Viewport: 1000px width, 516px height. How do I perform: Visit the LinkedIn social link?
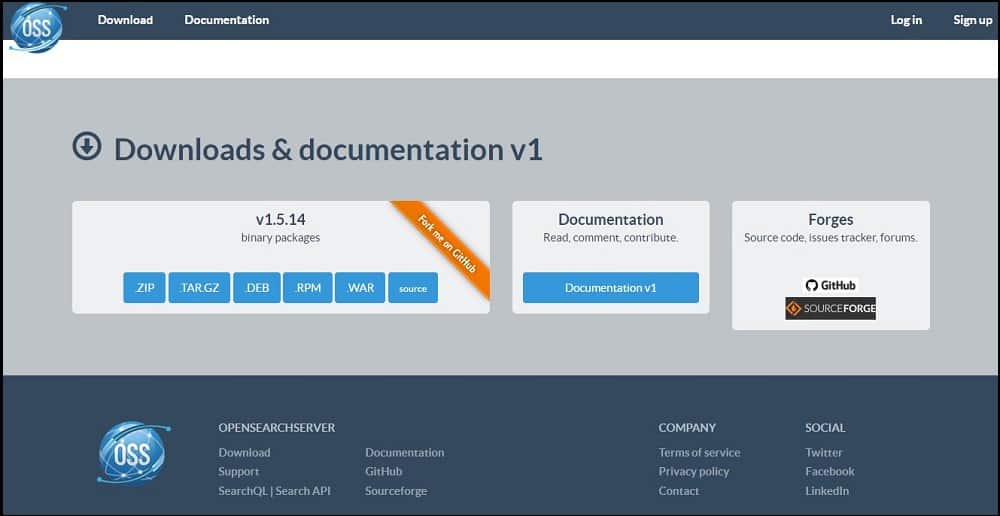827,490
